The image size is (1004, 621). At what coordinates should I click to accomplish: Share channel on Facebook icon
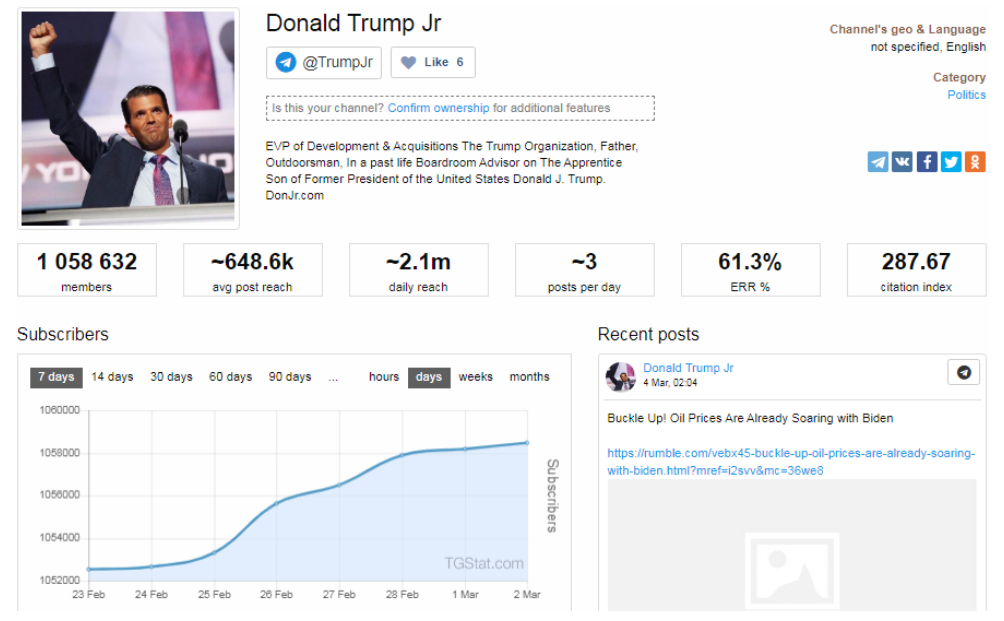(x=927, y=162)
